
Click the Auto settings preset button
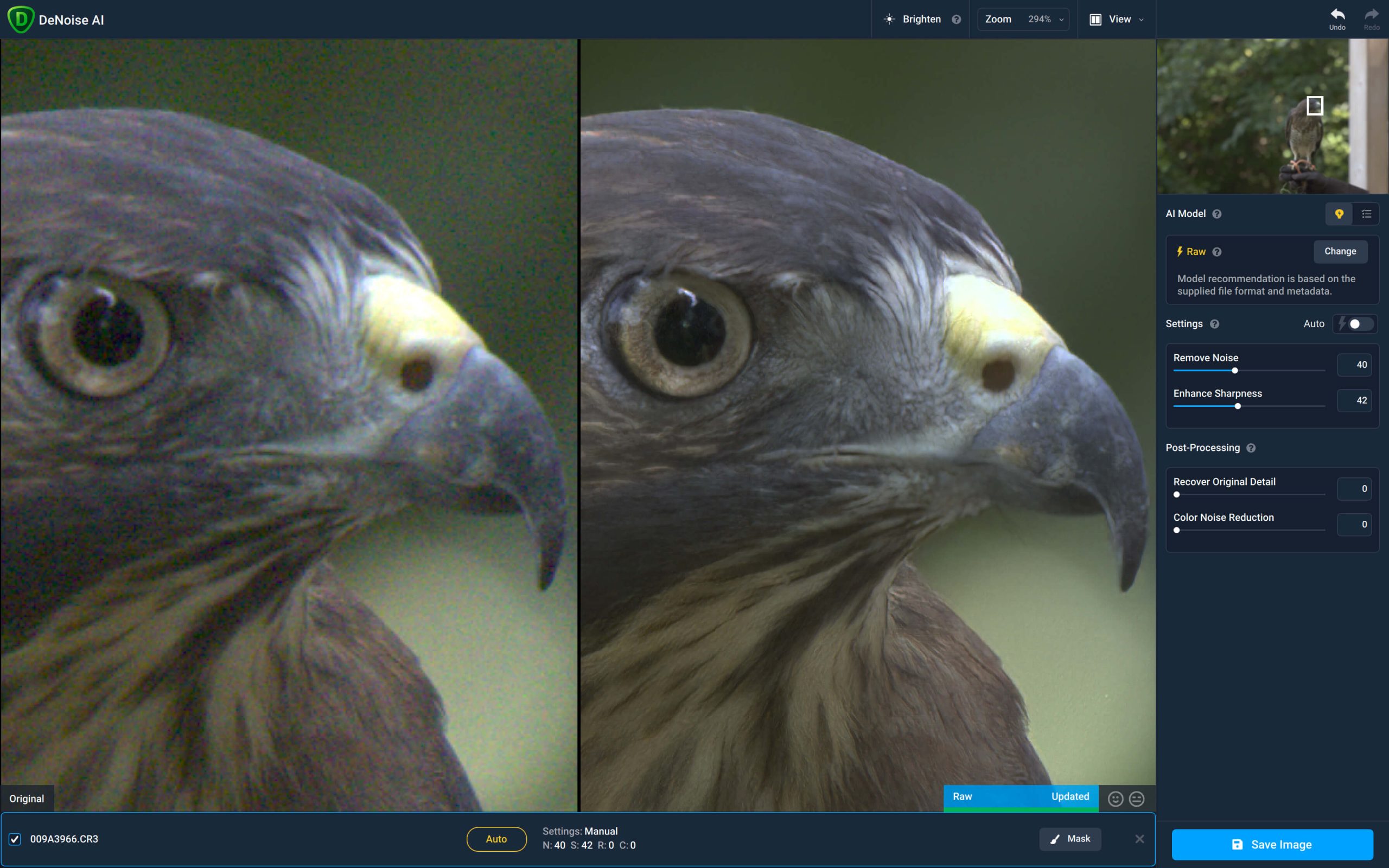tap(497, 839)
